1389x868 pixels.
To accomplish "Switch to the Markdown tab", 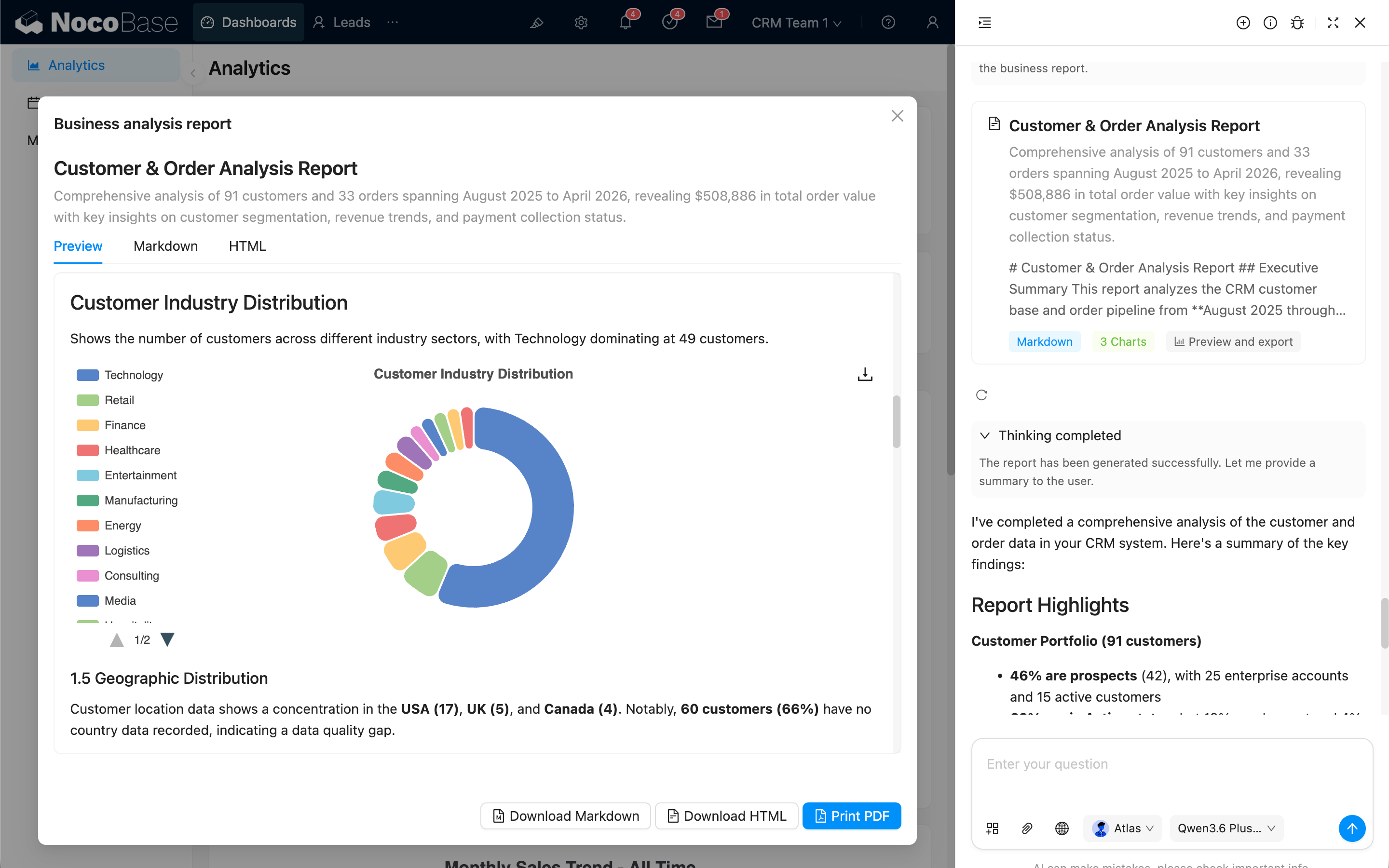I will click(165, 246).
